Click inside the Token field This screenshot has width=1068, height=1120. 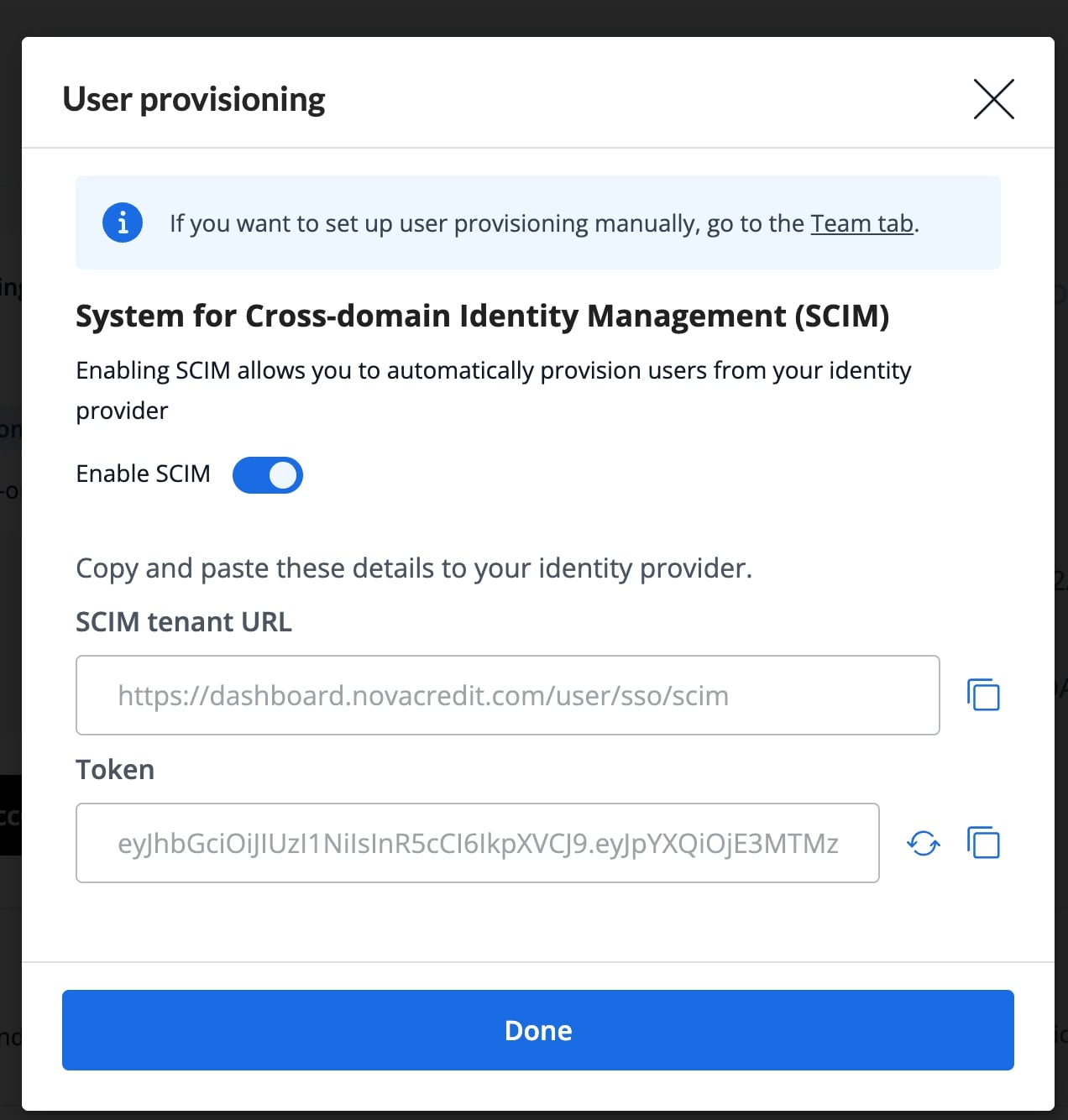477,843
